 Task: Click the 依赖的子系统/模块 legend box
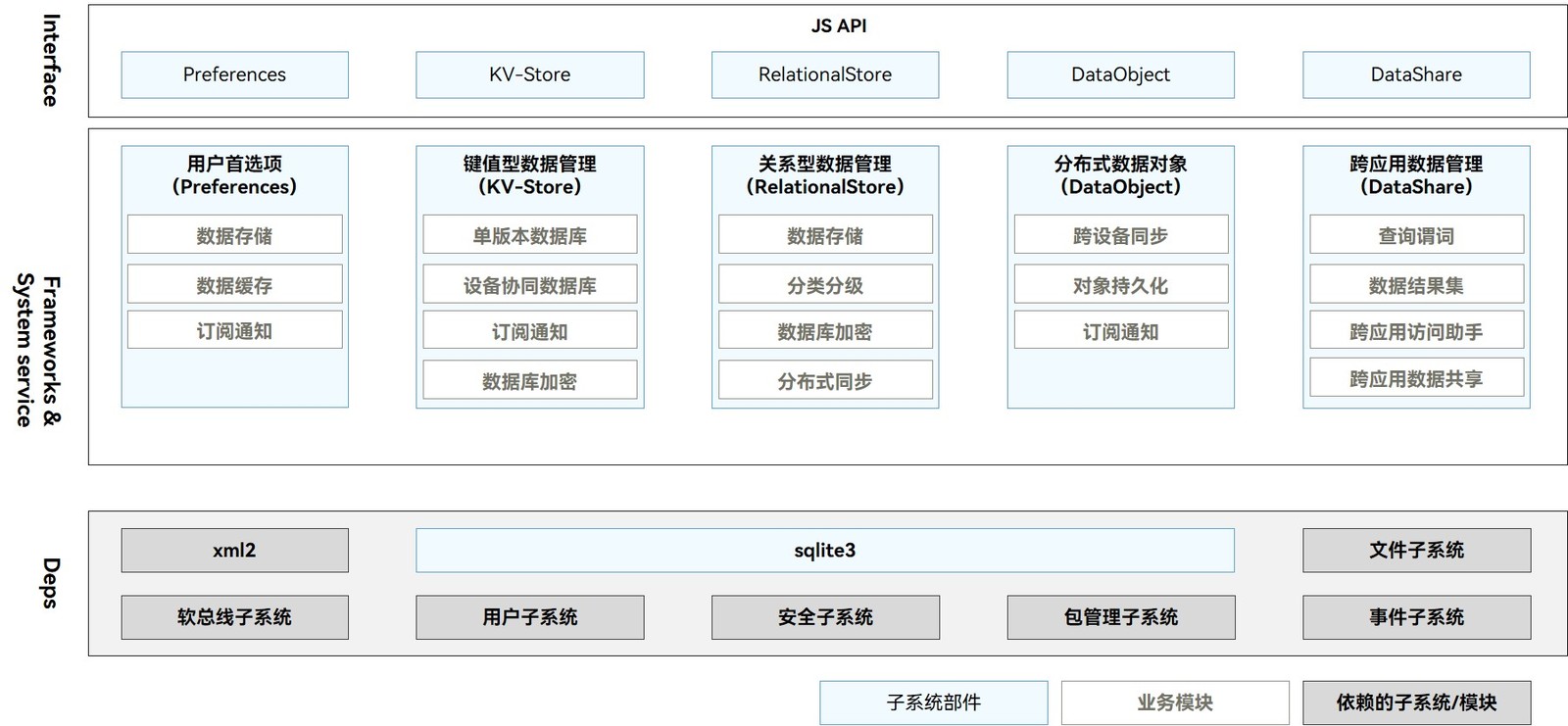(1416, 702)
